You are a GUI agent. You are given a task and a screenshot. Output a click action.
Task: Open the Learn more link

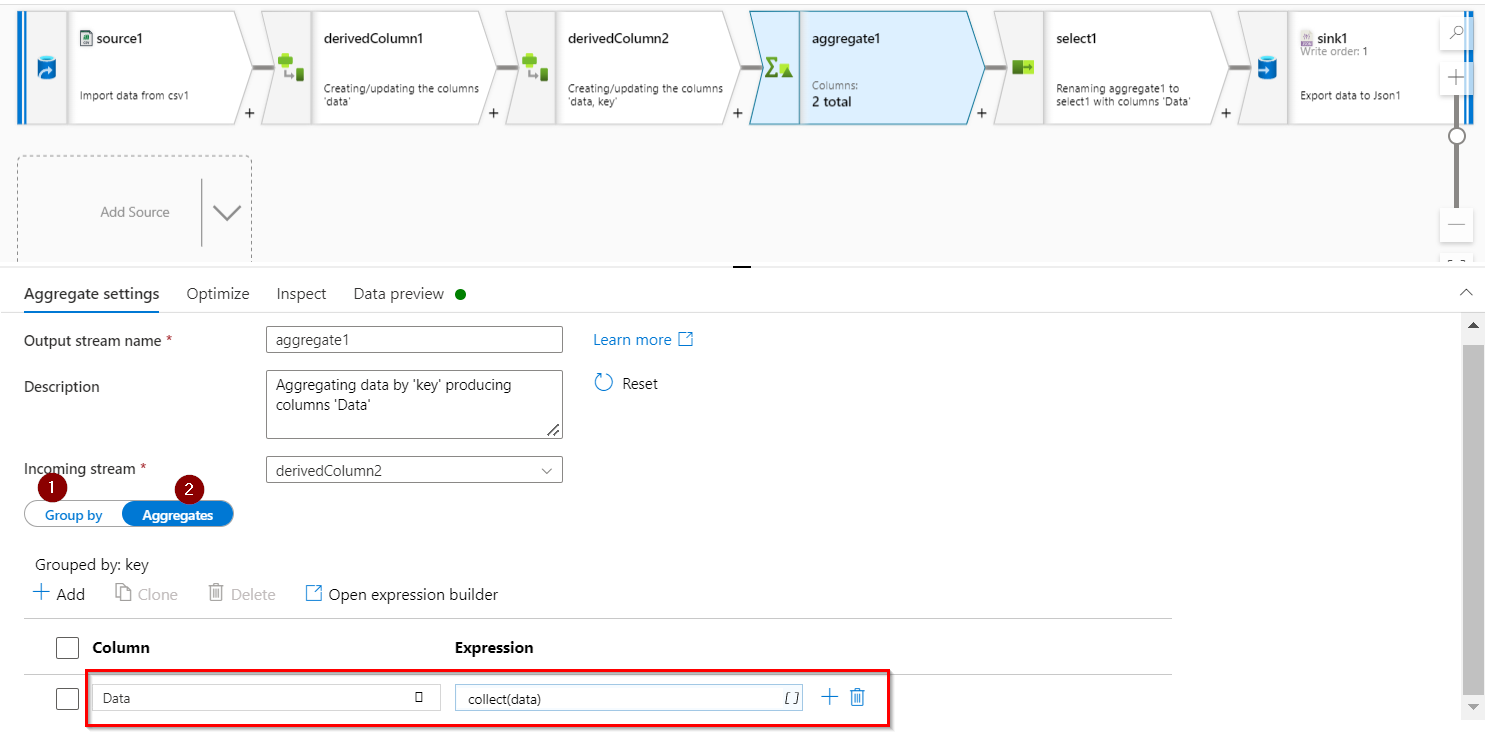pyautogui.click(x=632, y=339)
